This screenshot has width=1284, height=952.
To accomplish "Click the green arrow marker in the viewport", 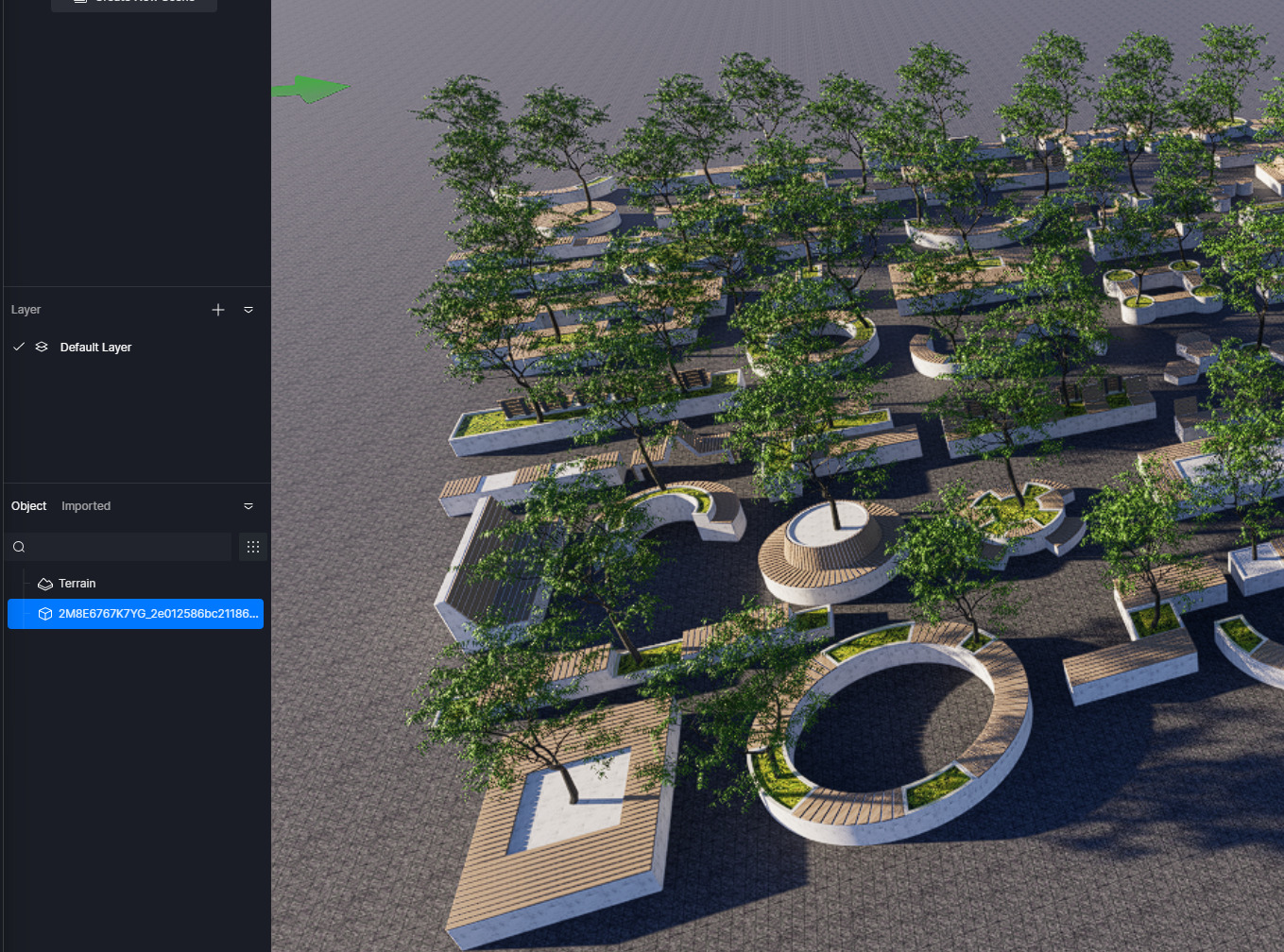I will [310, 90].
